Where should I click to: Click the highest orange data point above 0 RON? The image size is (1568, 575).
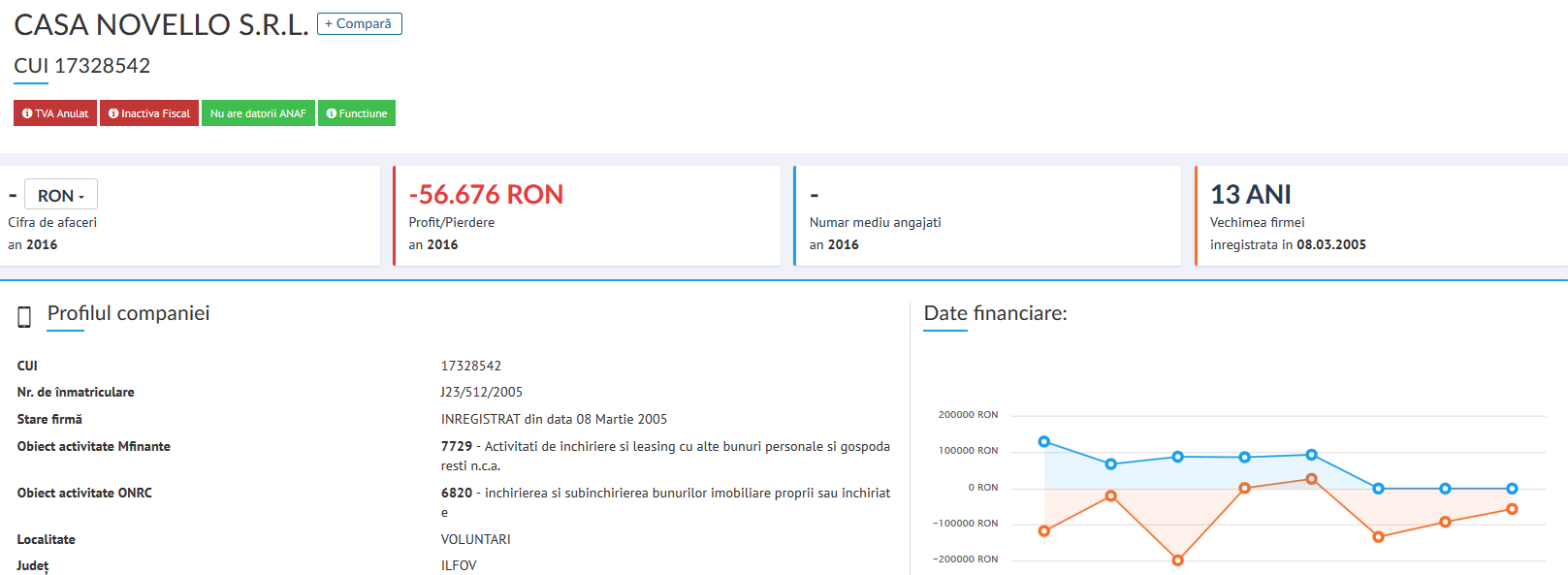1312,479
